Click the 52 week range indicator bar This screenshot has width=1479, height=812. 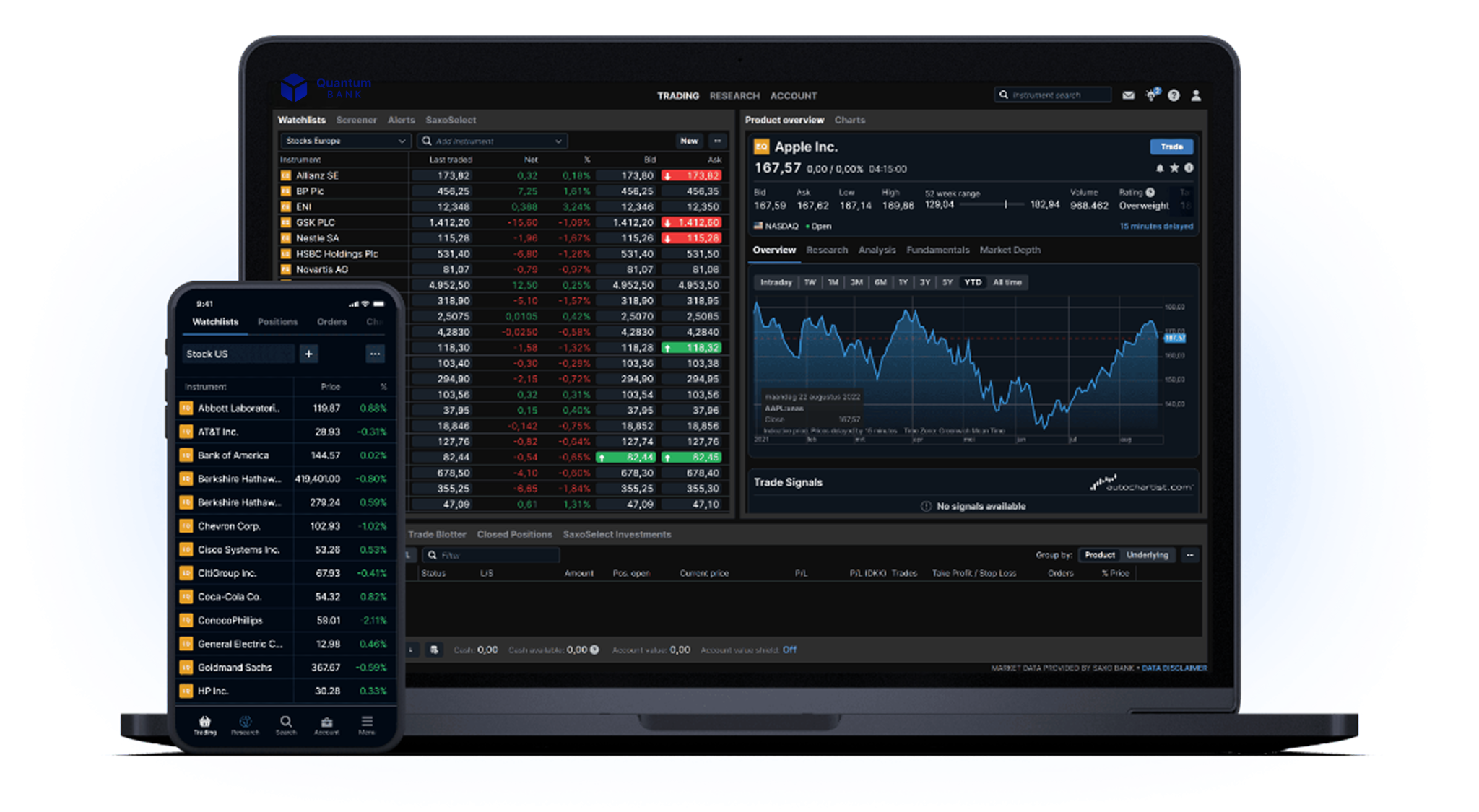point(992,205)
